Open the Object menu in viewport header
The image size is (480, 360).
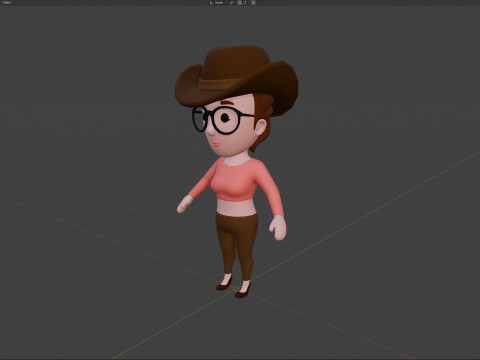tap(6, 2)
